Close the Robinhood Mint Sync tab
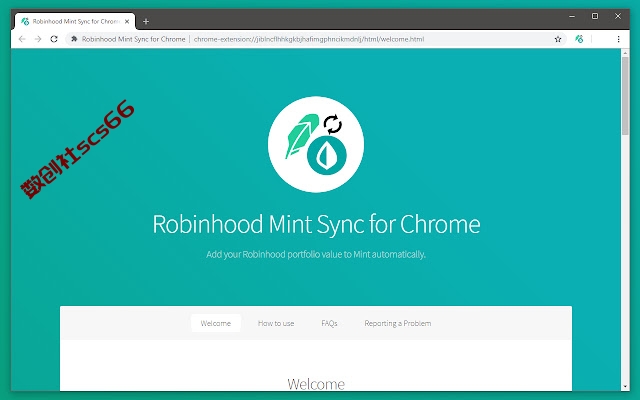This screenshot has width=640, height=400. pyautogui.click(x=127, y=21)
